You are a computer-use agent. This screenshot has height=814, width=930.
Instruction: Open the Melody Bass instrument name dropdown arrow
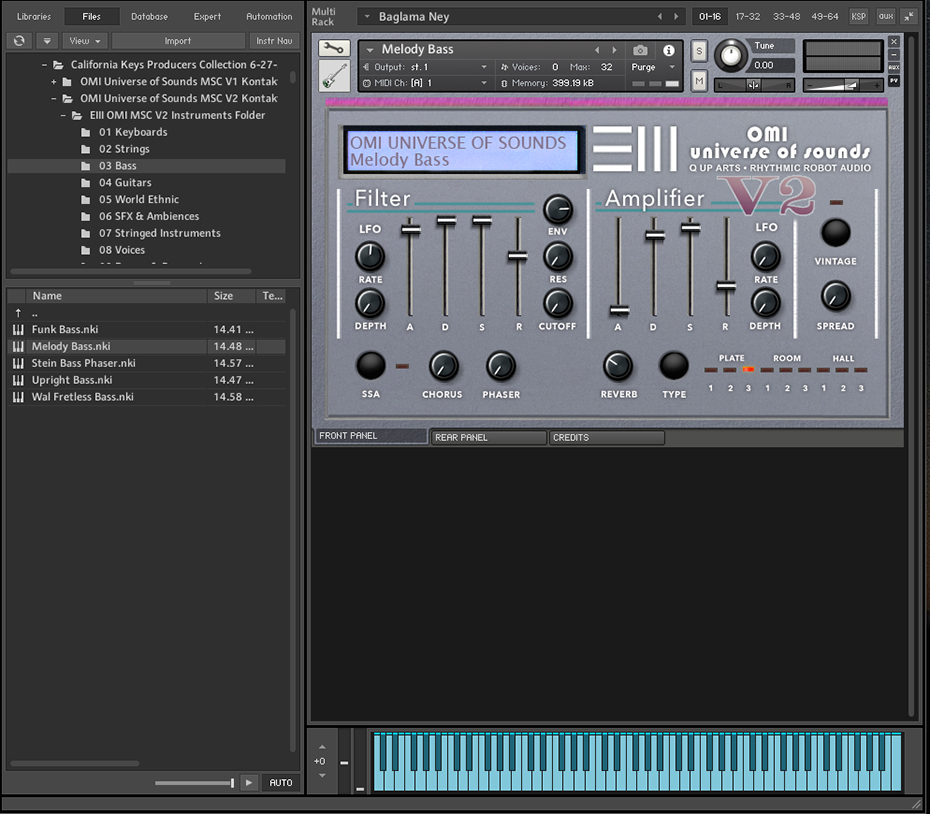click(370, 50)
